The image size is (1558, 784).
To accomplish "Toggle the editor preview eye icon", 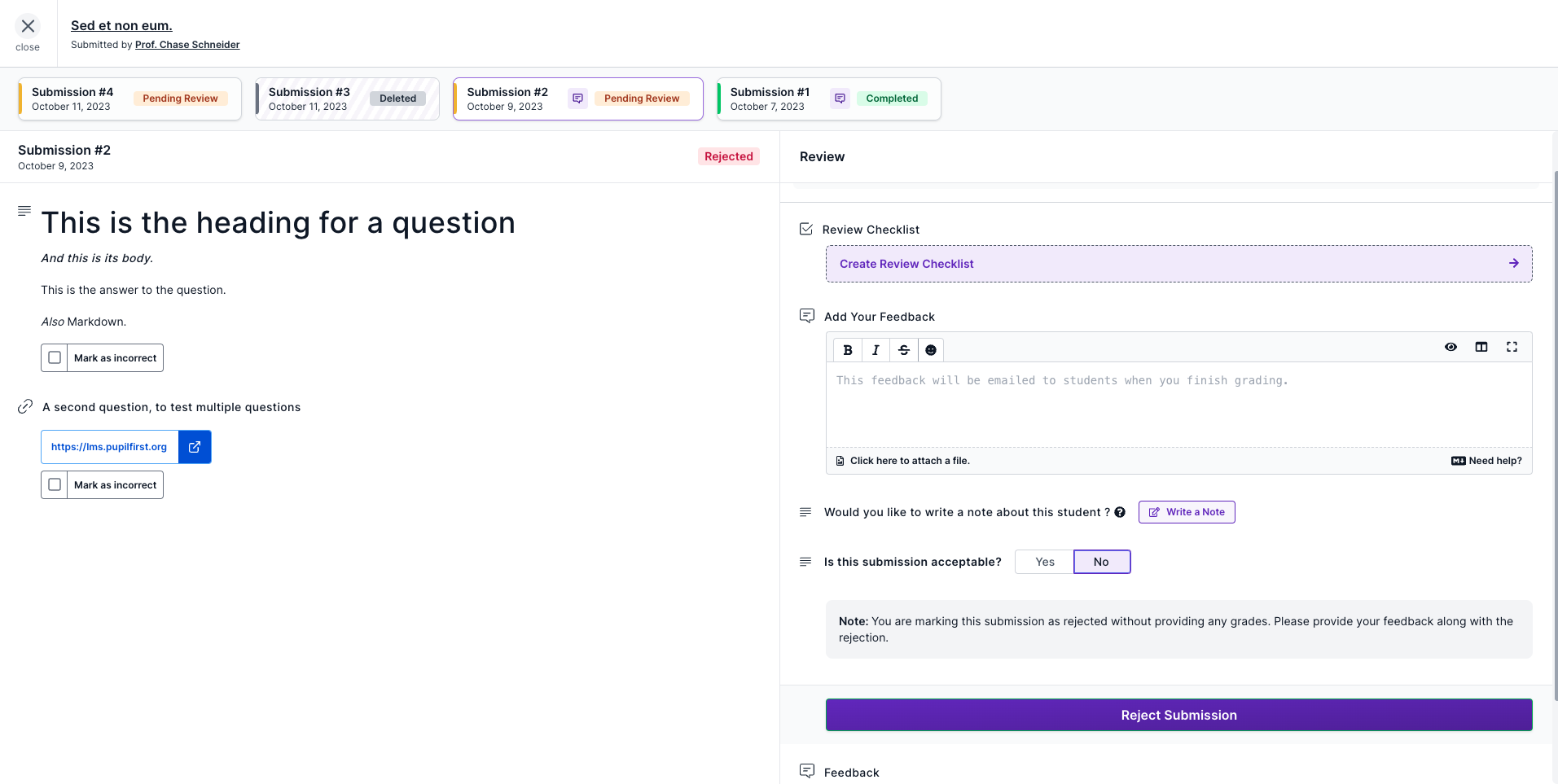I will [x=1450, y=347].
